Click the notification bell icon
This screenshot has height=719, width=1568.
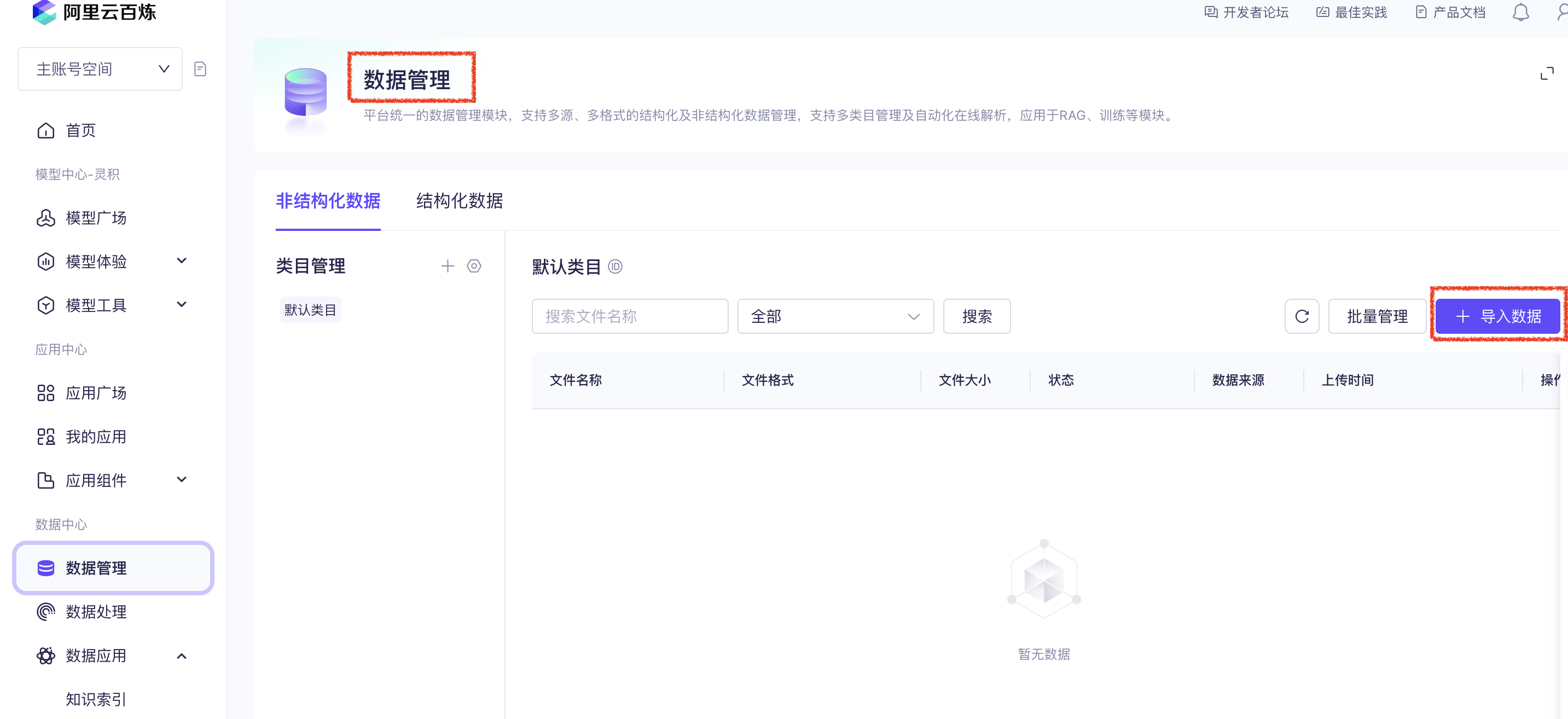pyautogui.click(x=1520, y=12)
